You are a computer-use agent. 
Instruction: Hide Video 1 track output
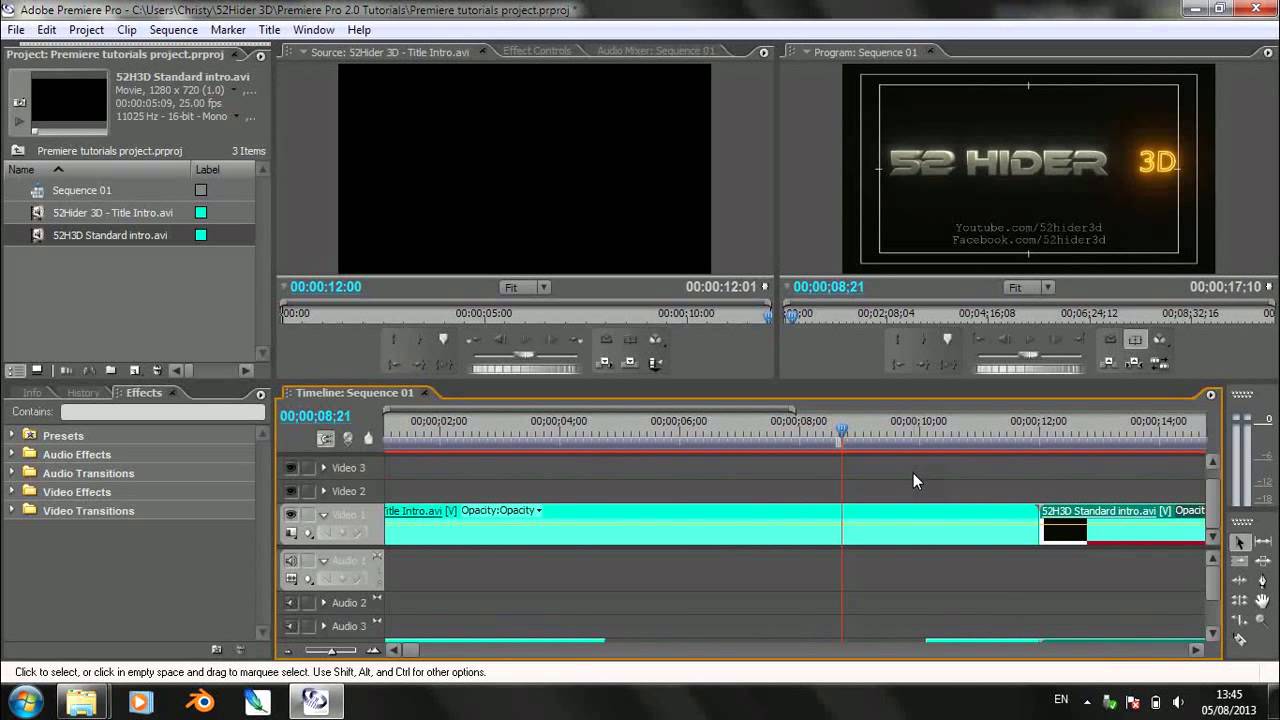tap(291, 515)
